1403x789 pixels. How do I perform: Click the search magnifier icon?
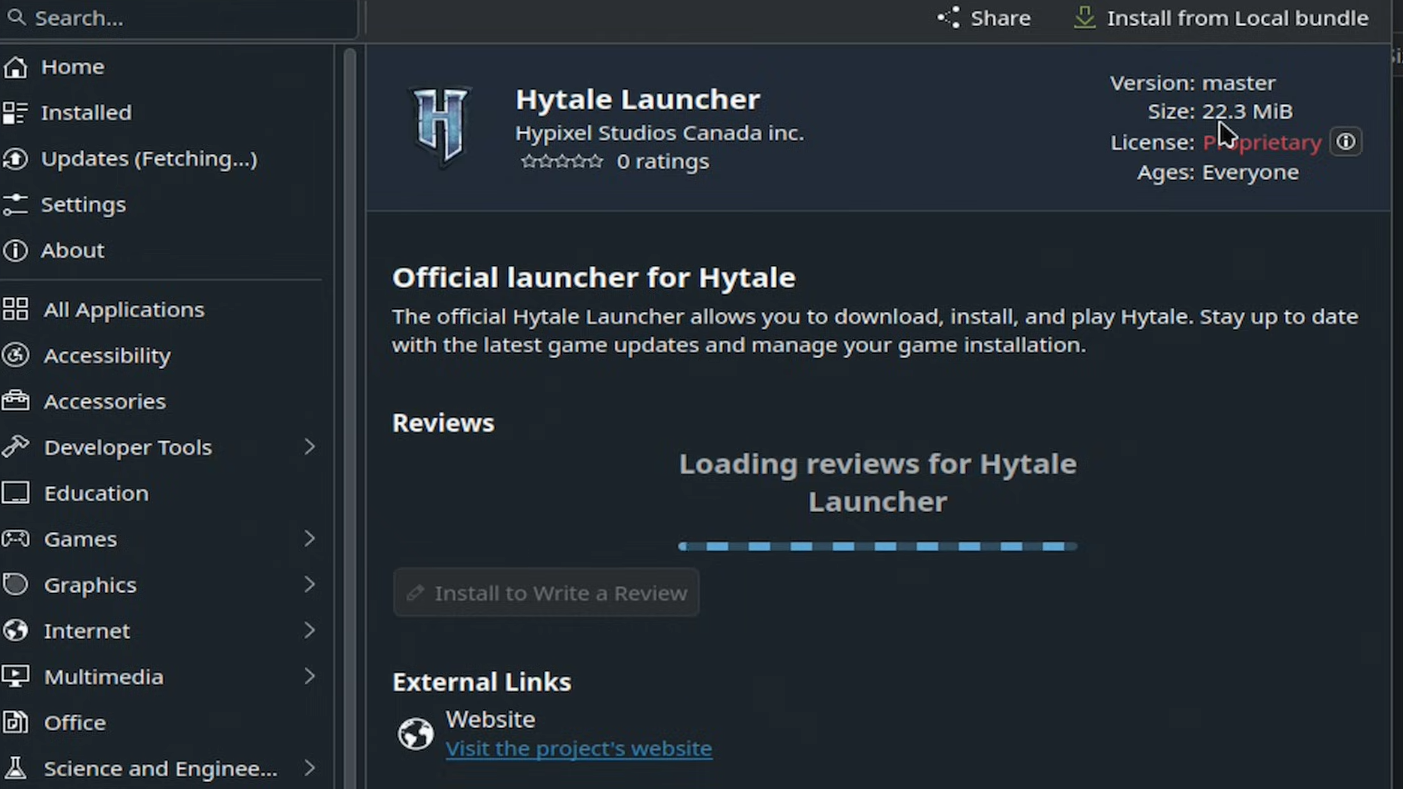click(16, 17)
